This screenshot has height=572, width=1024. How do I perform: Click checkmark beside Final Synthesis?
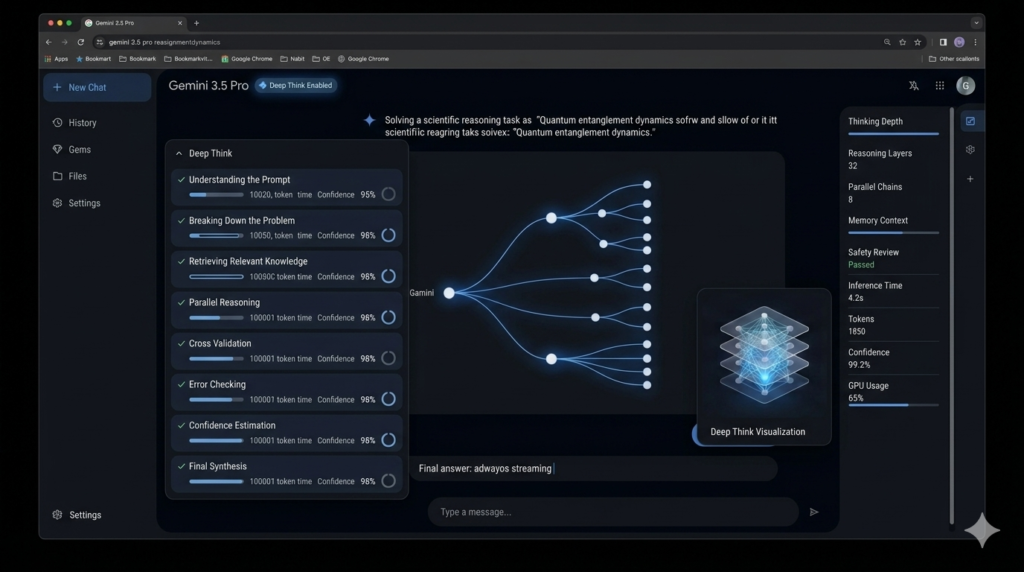click(x=182, y=466)
